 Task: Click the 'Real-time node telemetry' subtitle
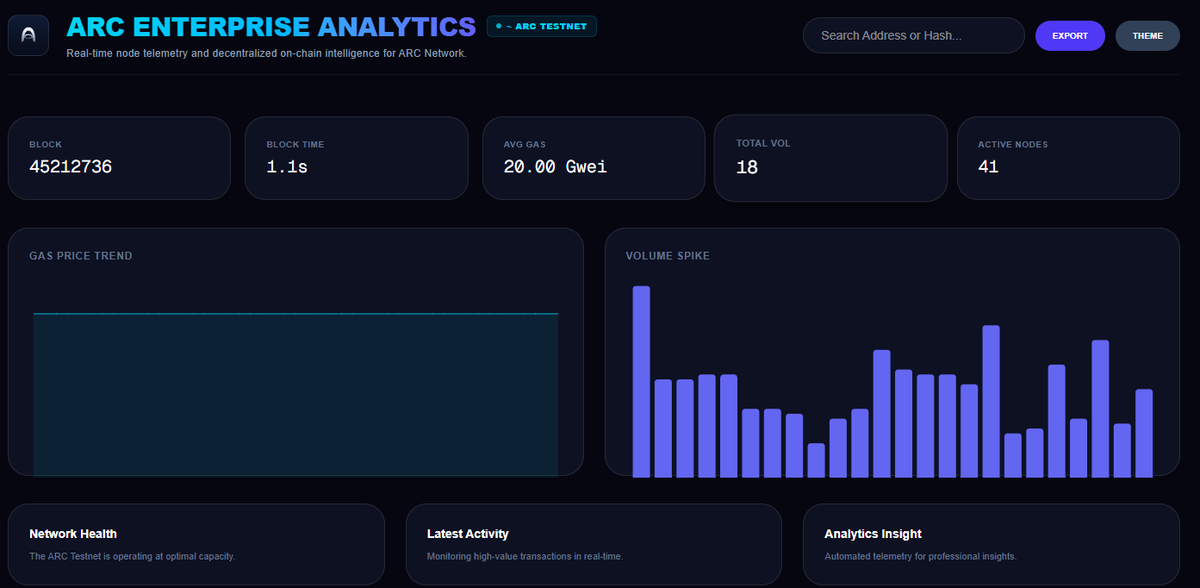coord(266,53)
